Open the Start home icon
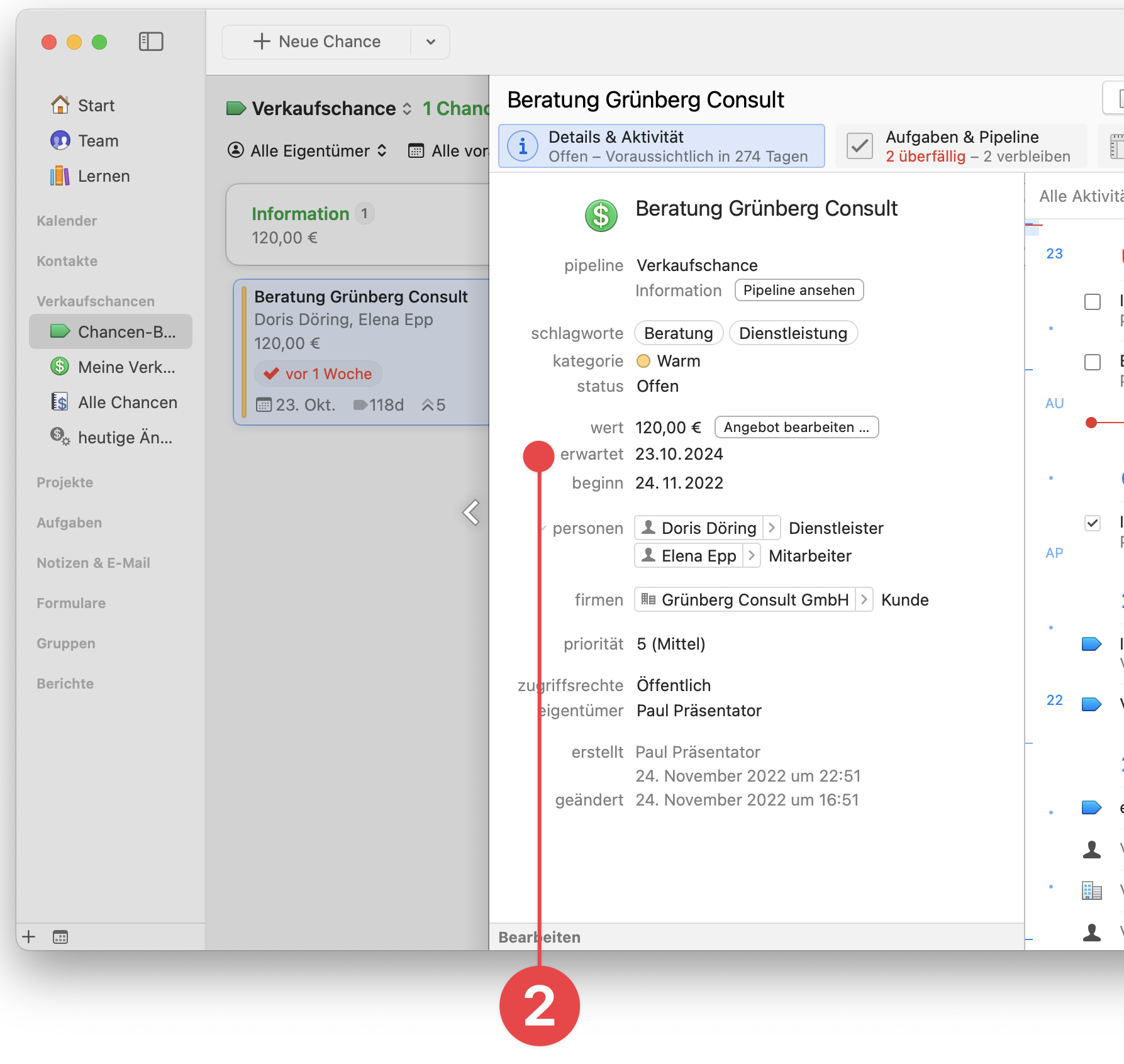Screen dimensions: 1124x1064 60,105
